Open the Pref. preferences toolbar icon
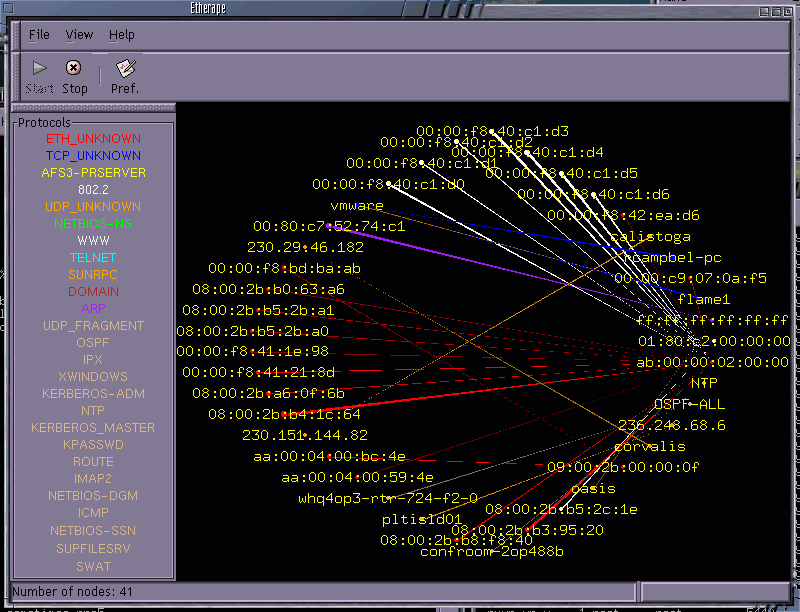This screenshot has height=612, width=800. point(125,68)
